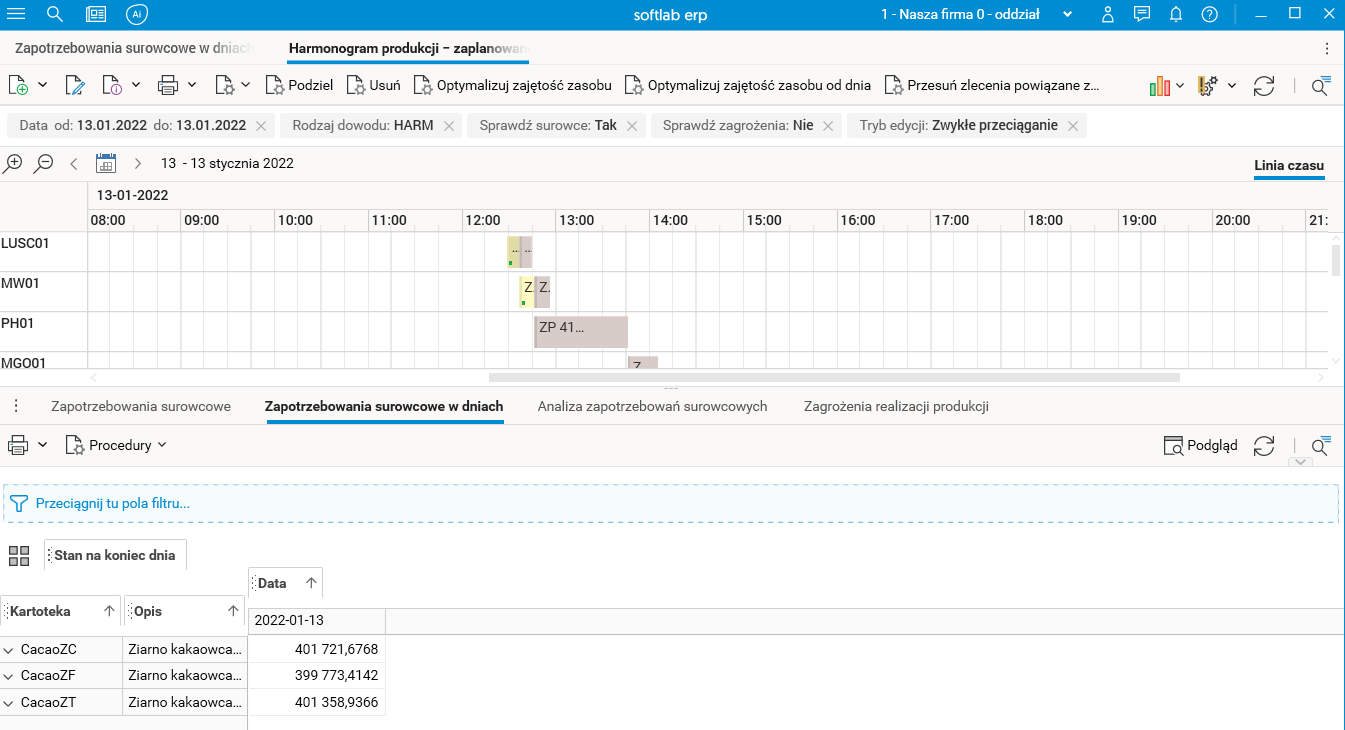Zoom in the timeline
The image size is (1345, 730).
click(13, 163)
